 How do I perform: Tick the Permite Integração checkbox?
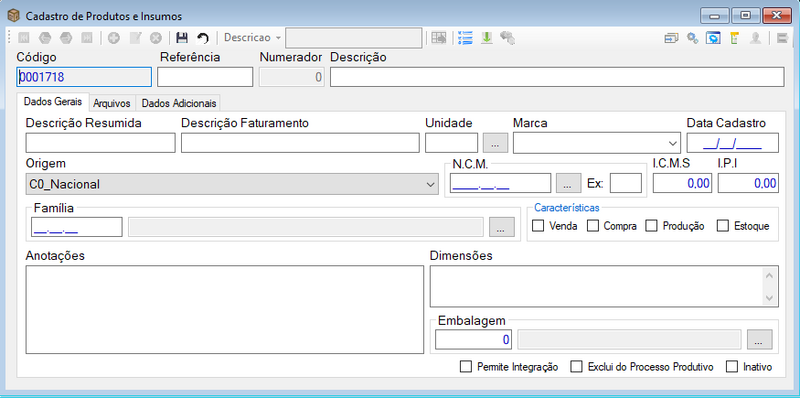click(x=466, y=366)
